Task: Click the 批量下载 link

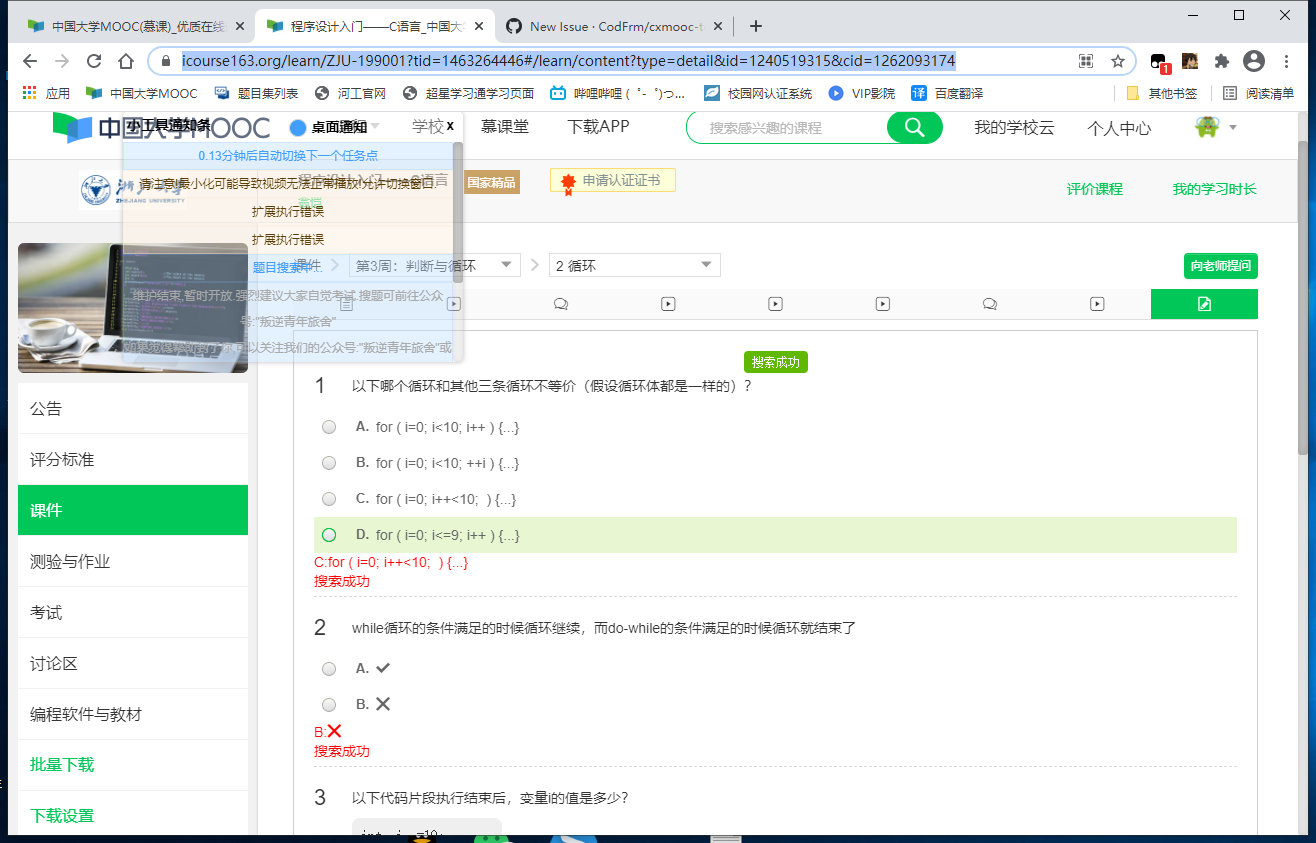Action: tap(62, 764)
